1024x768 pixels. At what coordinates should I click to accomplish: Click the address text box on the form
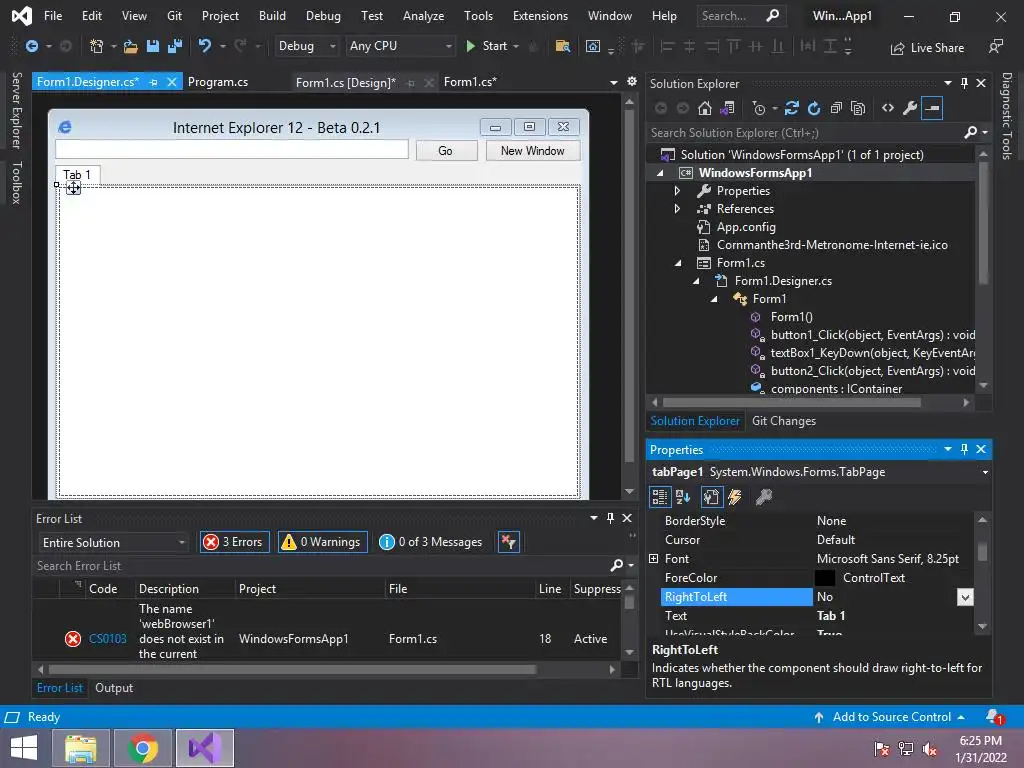tap(232, 150)
